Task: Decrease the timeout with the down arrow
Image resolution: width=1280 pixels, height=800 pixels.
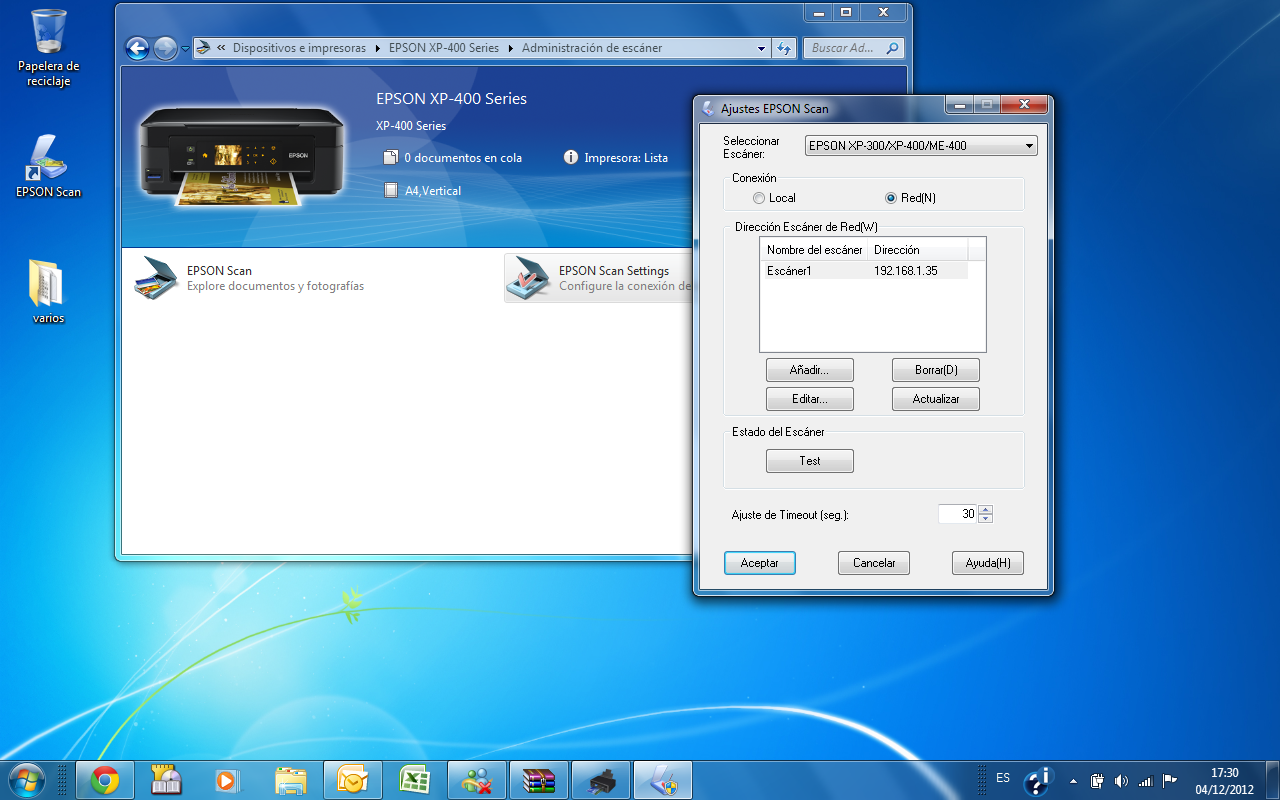Action: [x=986, y=518]
